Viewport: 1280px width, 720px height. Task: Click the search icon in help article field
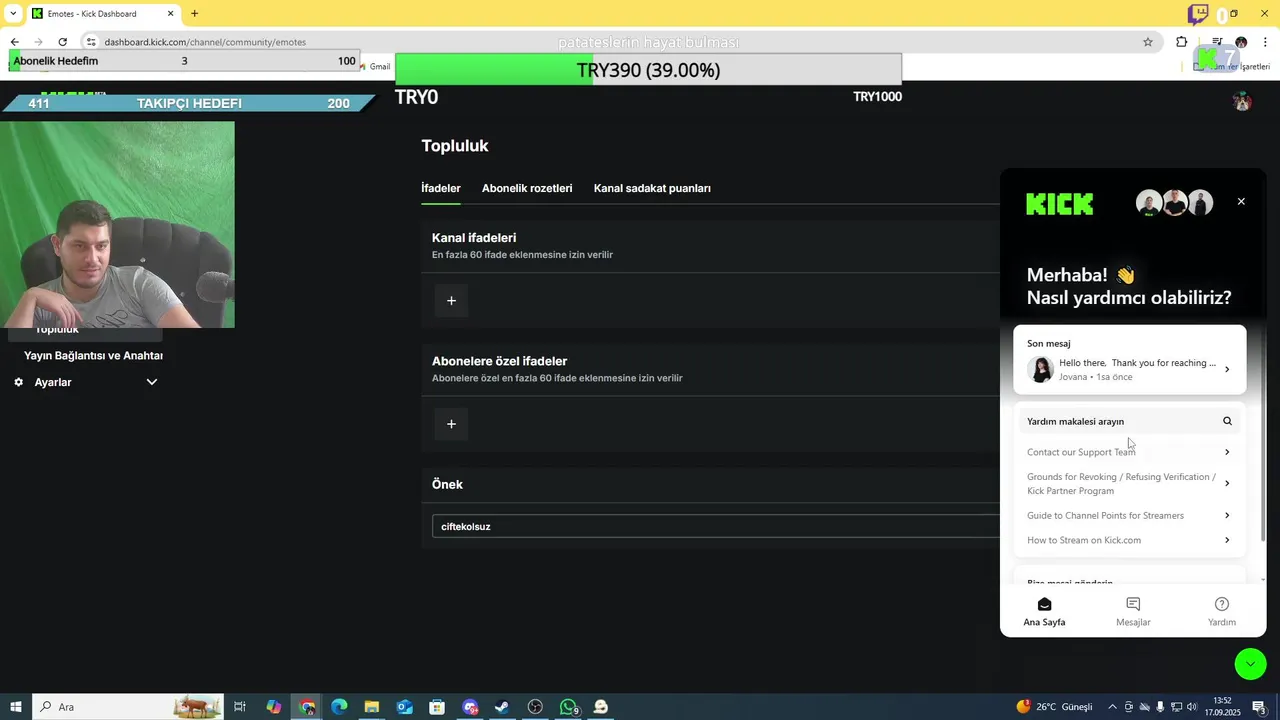tap(1227, 421)
